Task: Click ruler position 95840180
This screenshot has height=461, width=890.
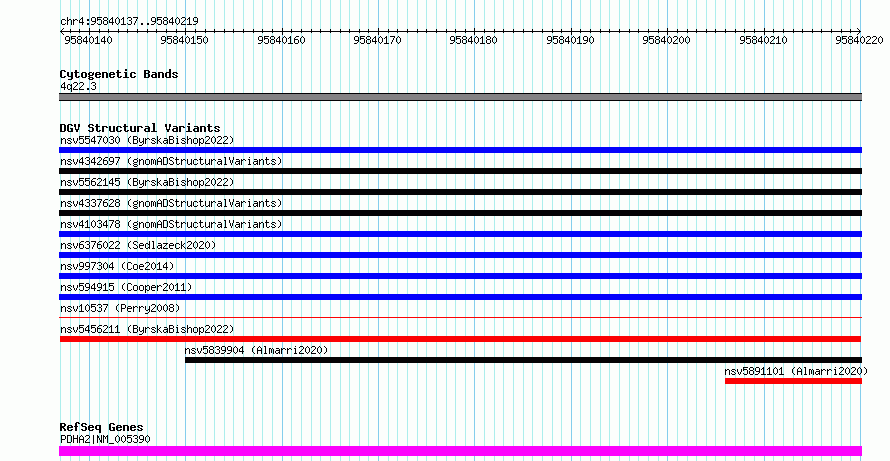Action: [x=473, y=40]
